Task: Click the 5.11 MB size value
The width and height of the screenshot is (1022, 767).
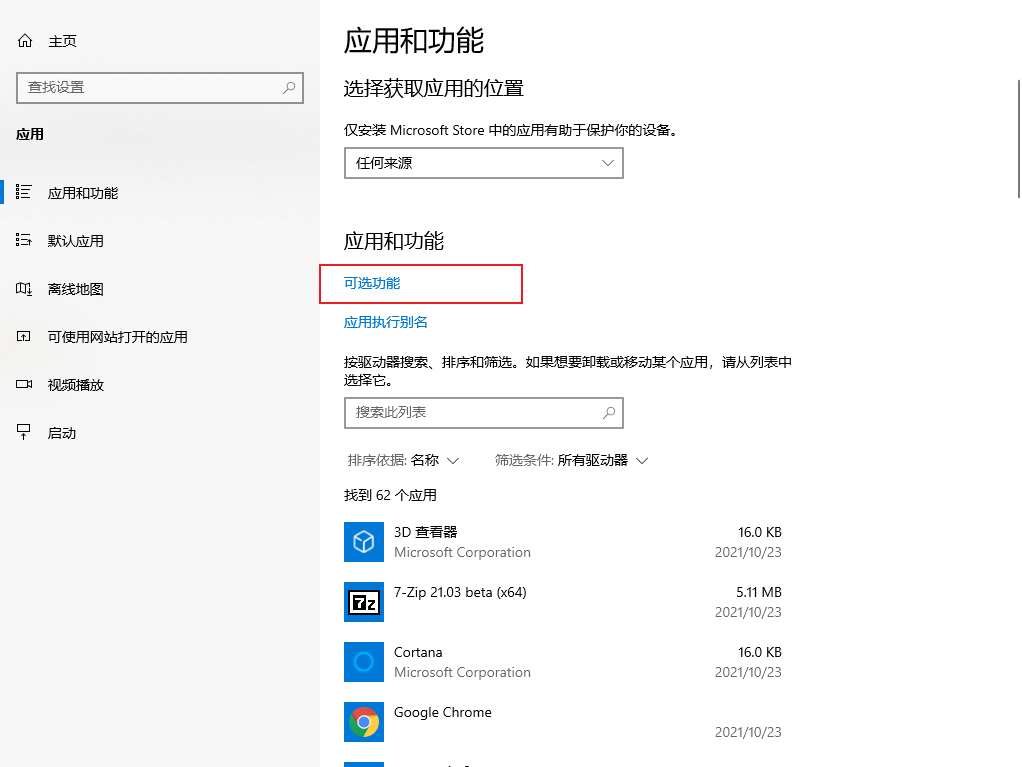Action: pyautogui.click(x=759, y=592)
